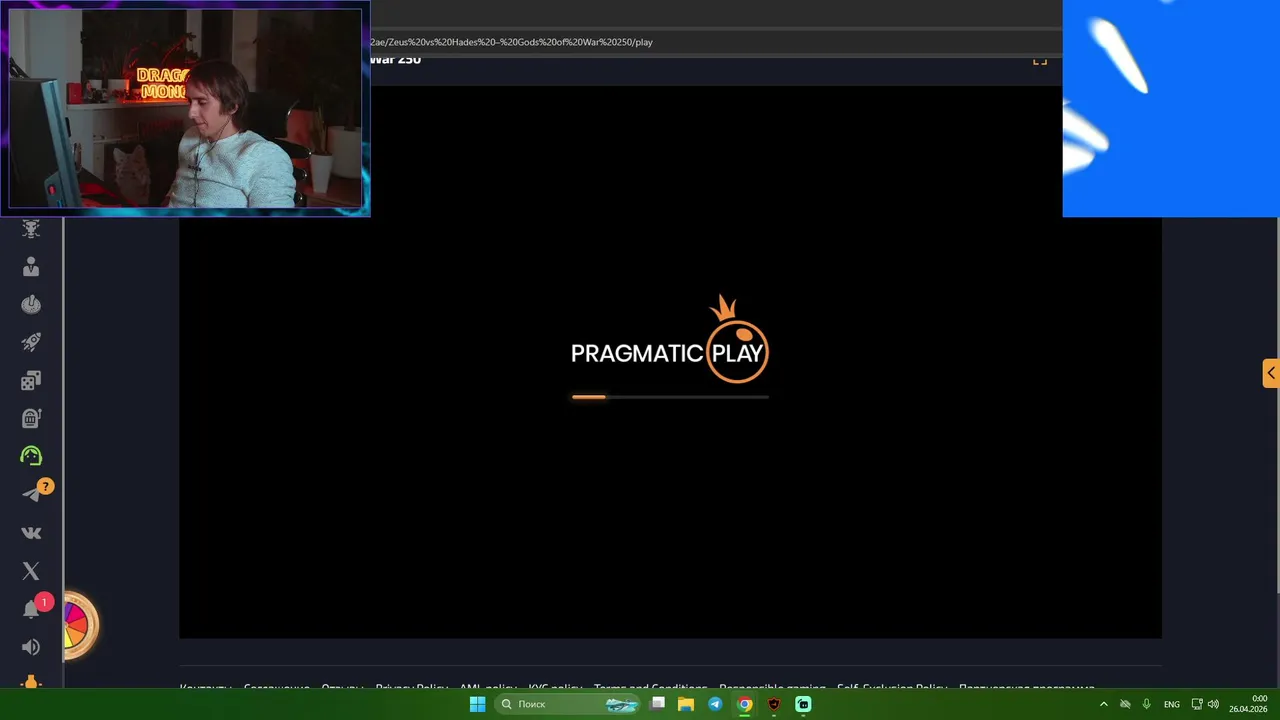Click the crossed-out cloud sync tray icon
This screenshot has height=720, width=1280.
(1125, 704)
